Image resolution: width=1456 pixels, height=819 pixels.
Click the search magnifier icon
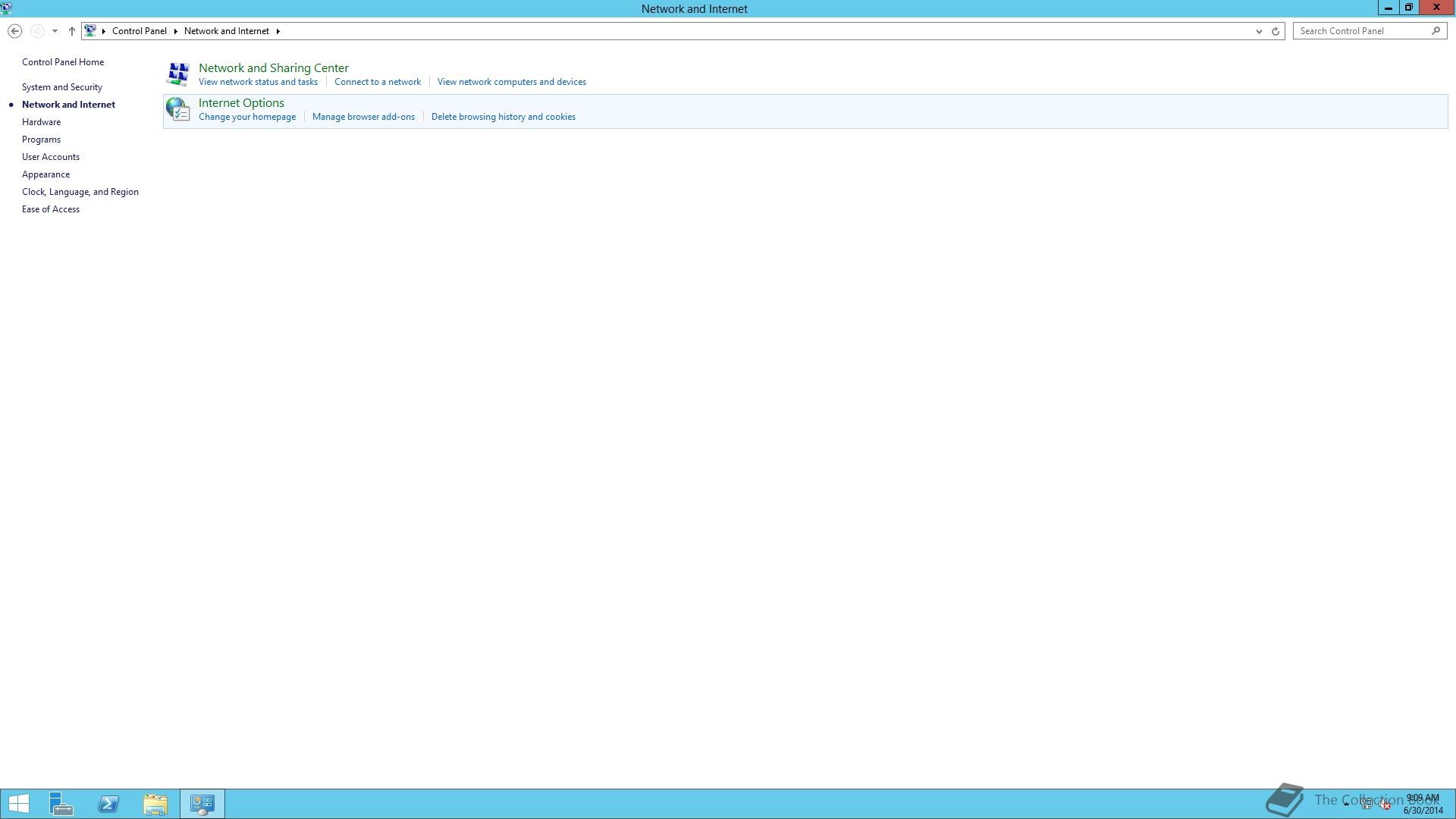[1436, 31]
